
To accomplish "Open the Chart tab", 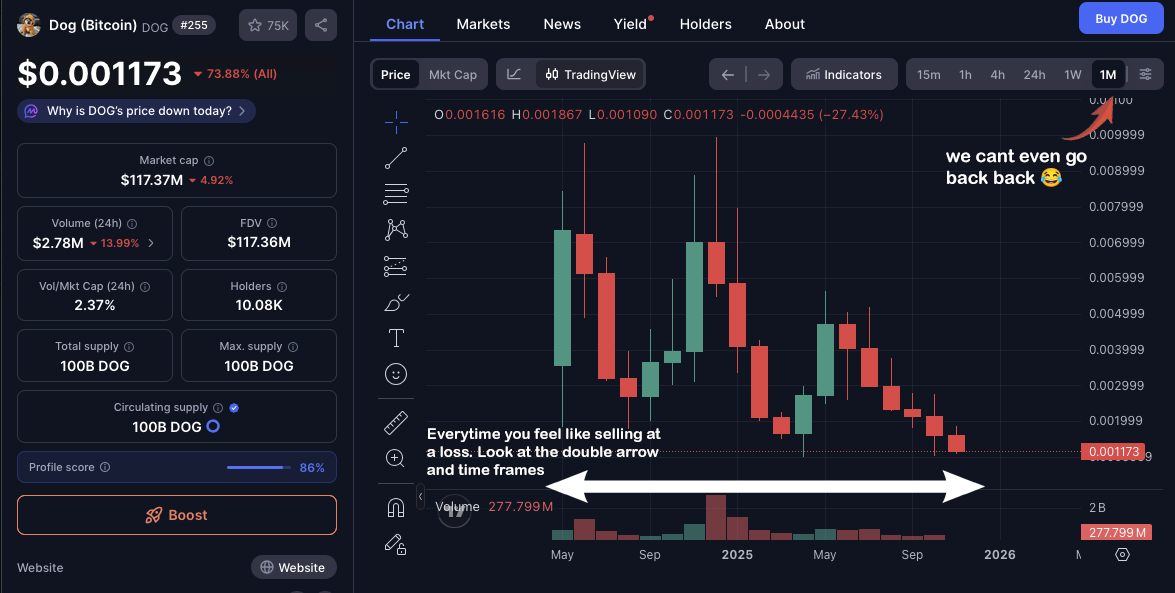I will point(405,24).
